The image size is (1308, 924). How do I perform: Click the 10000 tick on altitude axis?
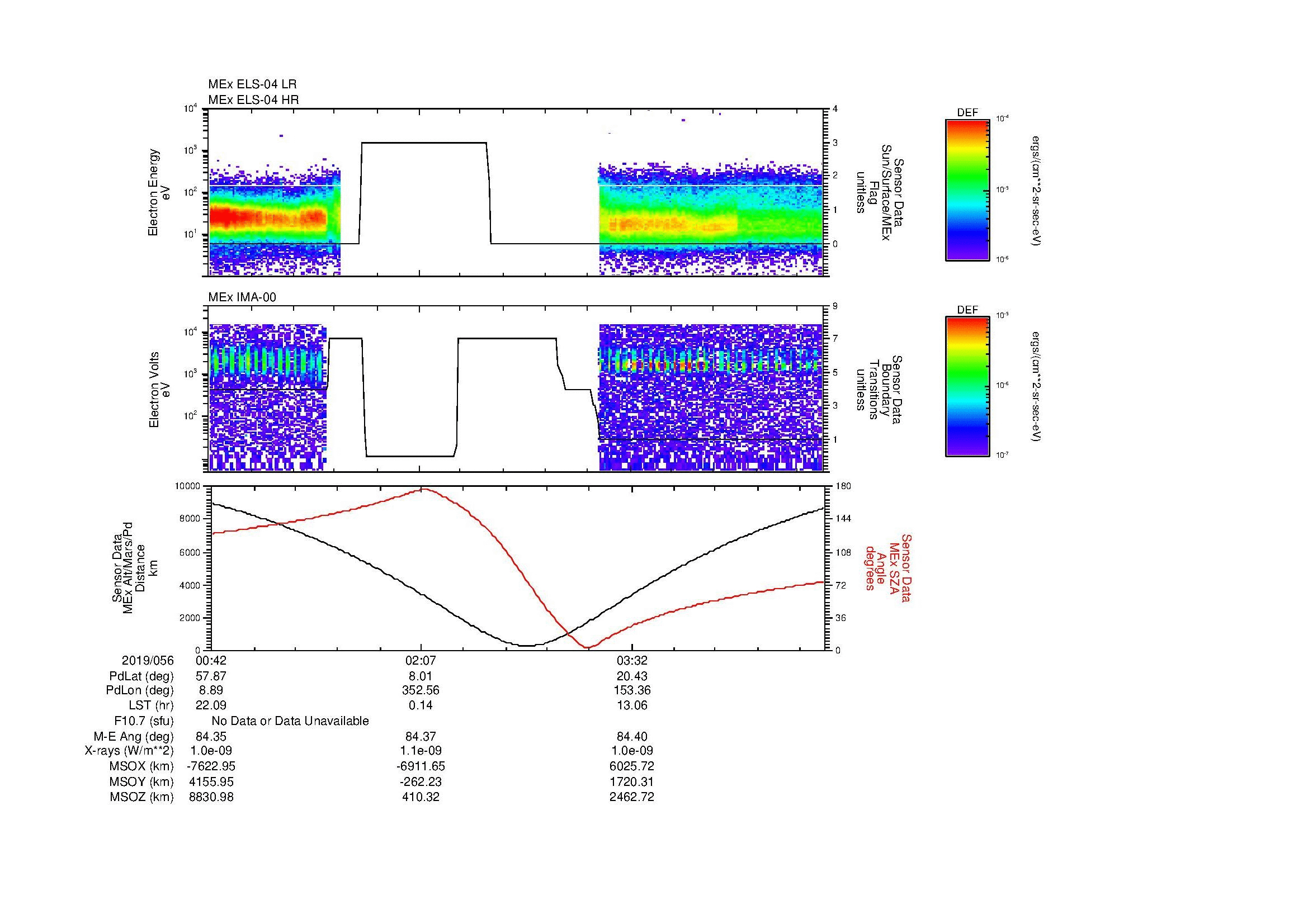tap(188, 486)
